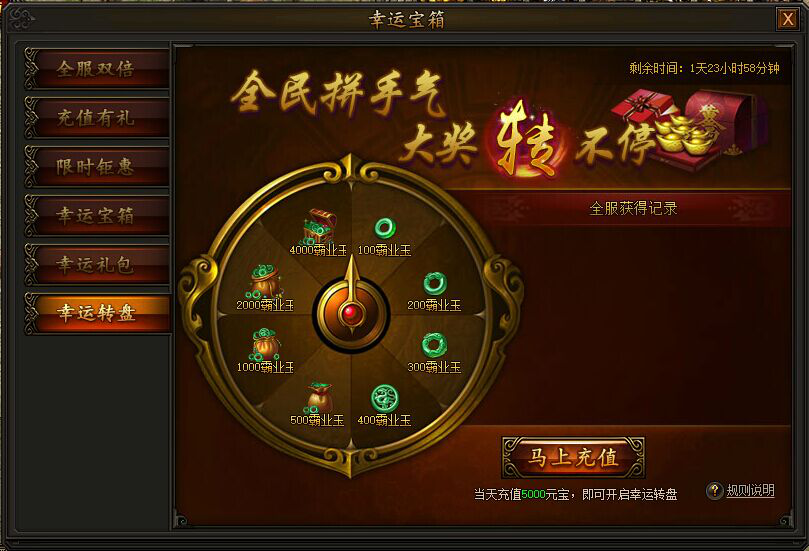Select the 幸运宝箱 sidebar tab
The height and width of the screenshot is (551, 809).
pyautogui.click(x=98, y=215)
